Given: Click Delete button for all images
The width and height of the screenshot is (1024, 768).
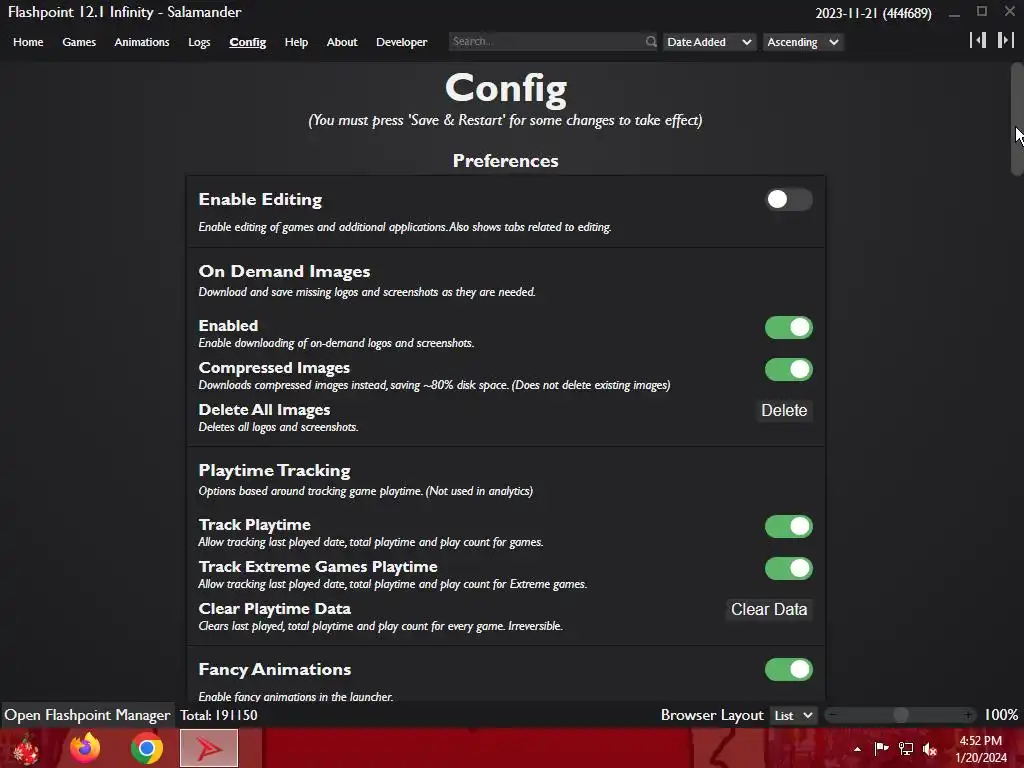Looking at the screenshot, I should [784, 410].
